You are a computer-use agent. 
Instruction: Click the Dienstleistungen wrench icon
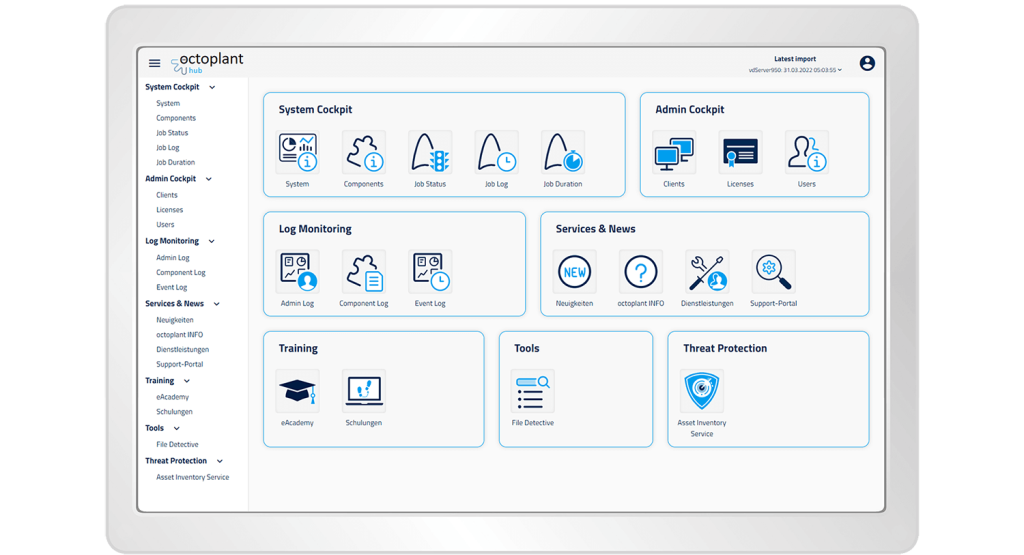tap(707, 272)
